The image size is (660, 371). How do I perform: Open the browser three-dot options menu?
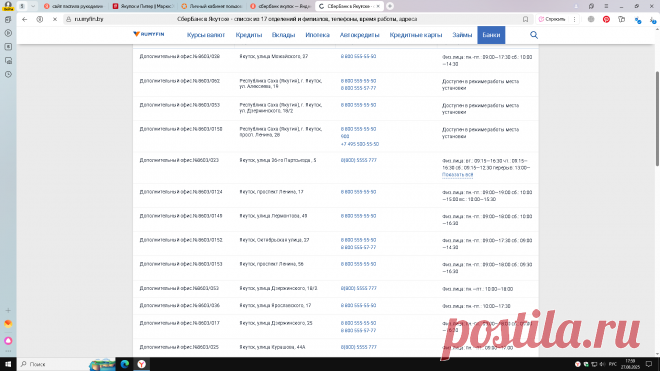point(575,19)
